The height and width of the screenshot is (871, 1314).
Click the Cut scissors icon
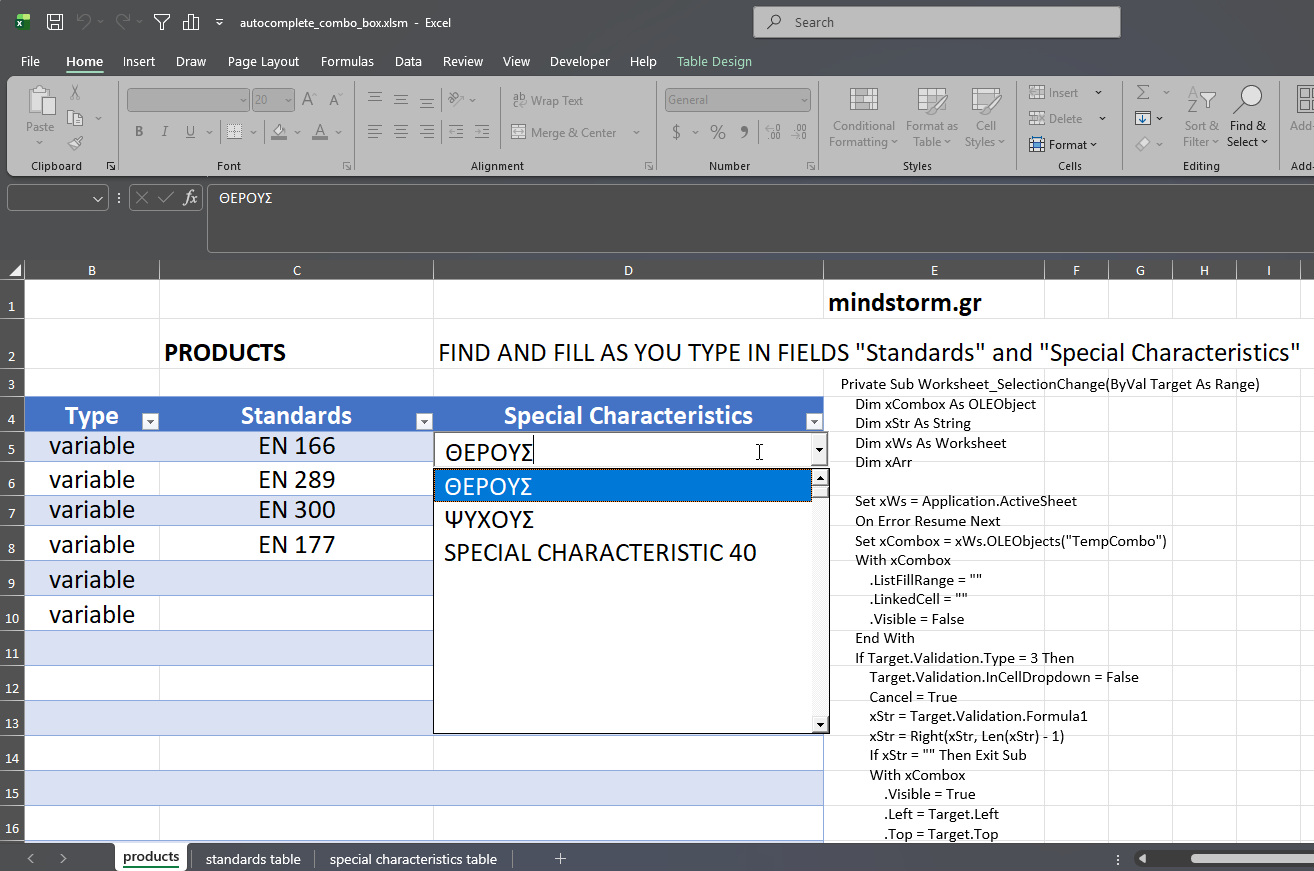pyautogui.click(x=75, y=93)
